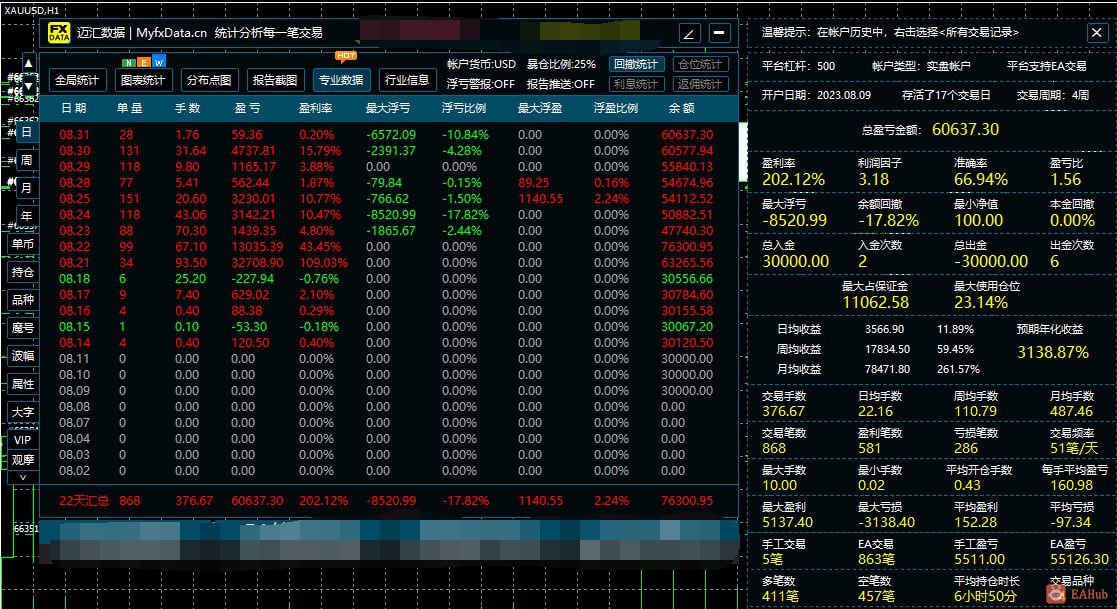The image size is (1117, 609).
Task: Open the 行业信息 tab
Action: (x=407, y=80)
